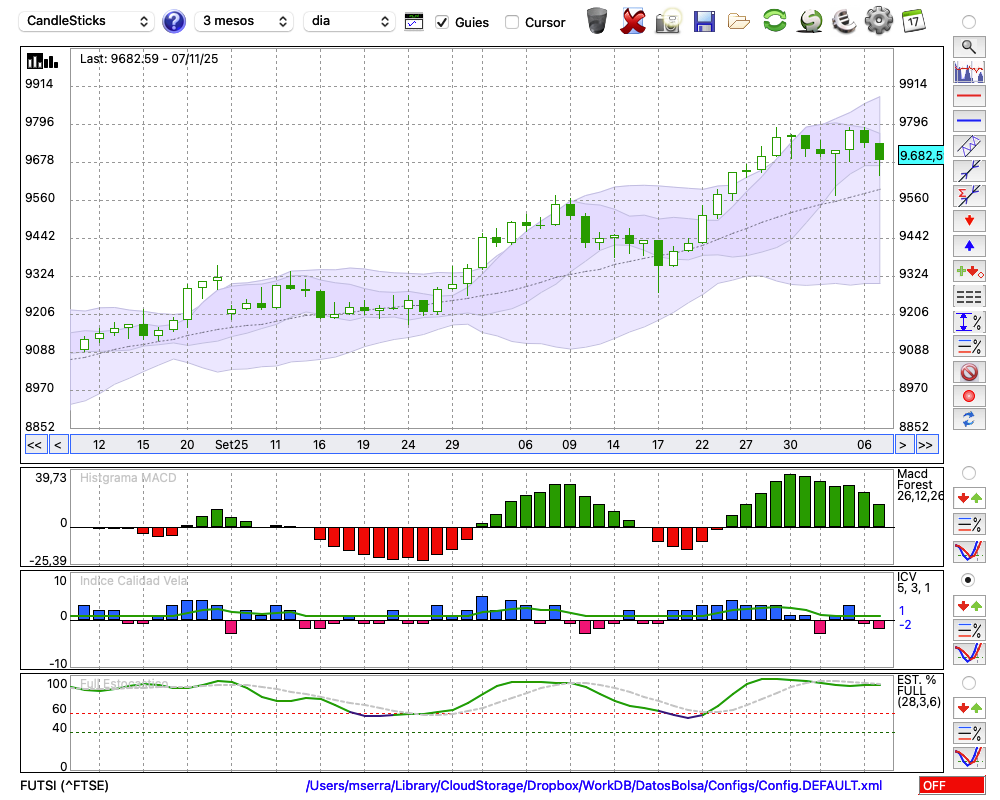Click the << rewind to start button
The height and width of the screenshot is (800, 1000).
34,445
